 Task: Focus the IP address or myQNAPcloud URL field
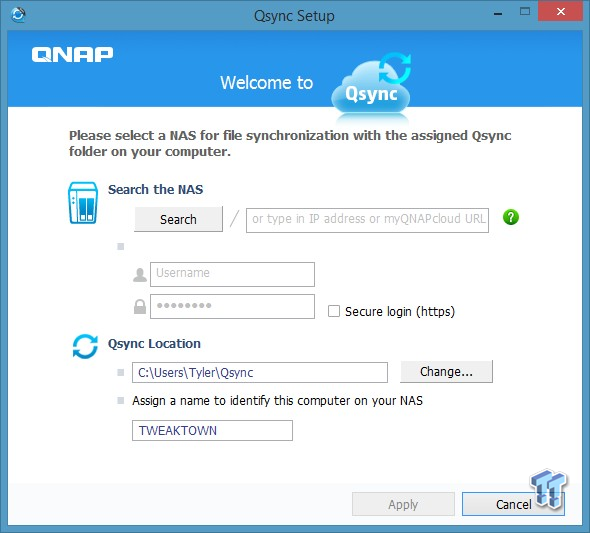[367, 220]
